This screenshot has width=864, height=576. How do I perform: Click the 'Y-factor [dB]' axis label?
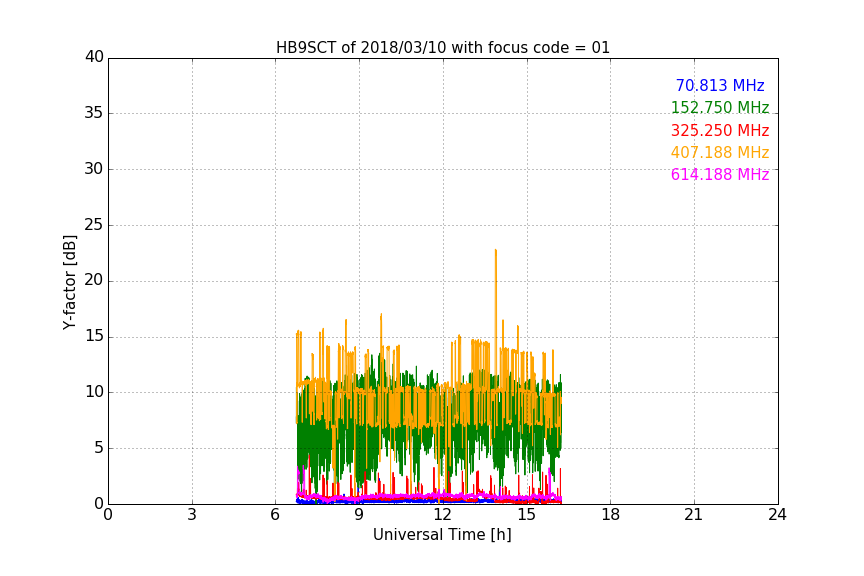coord(69,282)
